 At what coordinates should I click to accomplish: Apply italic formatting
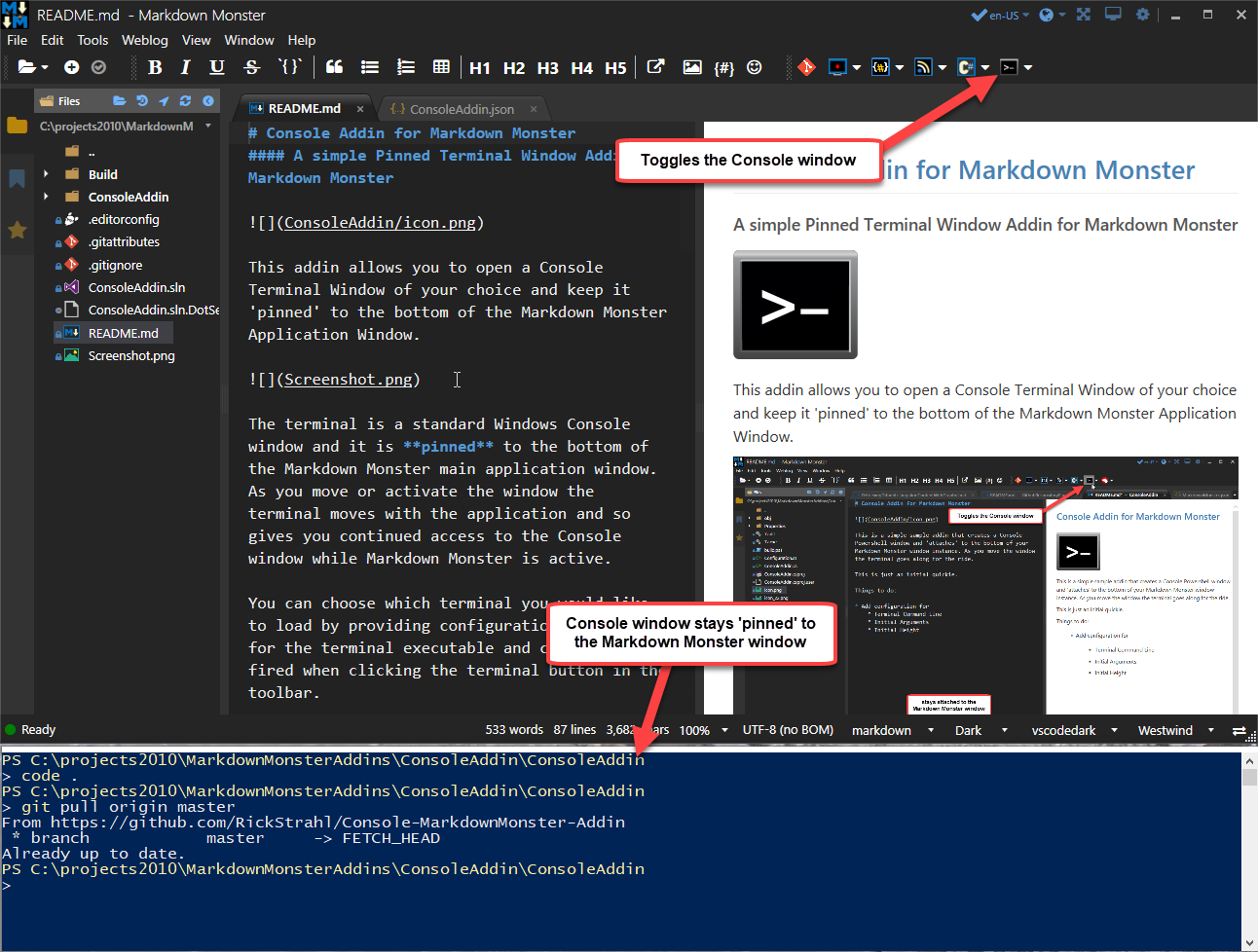coord(185,67)
